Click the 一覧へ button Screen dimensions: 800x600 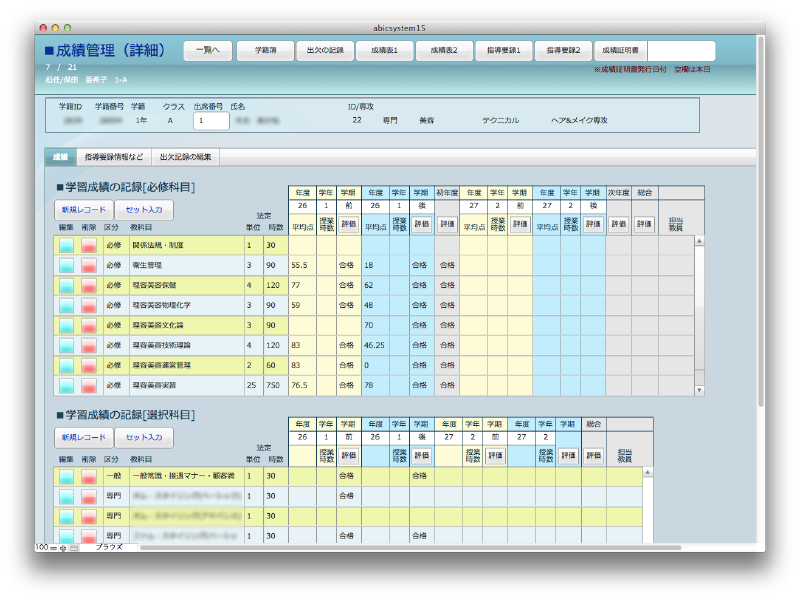pos(208,50)
